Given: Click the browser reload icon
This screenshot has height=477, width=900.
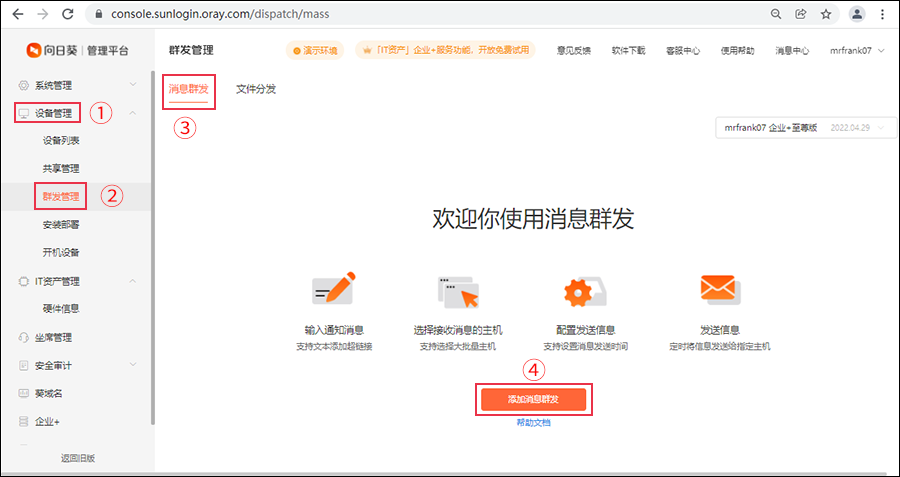Looking at the screenshot, I should pyautogui.click(x=67, y=14).
